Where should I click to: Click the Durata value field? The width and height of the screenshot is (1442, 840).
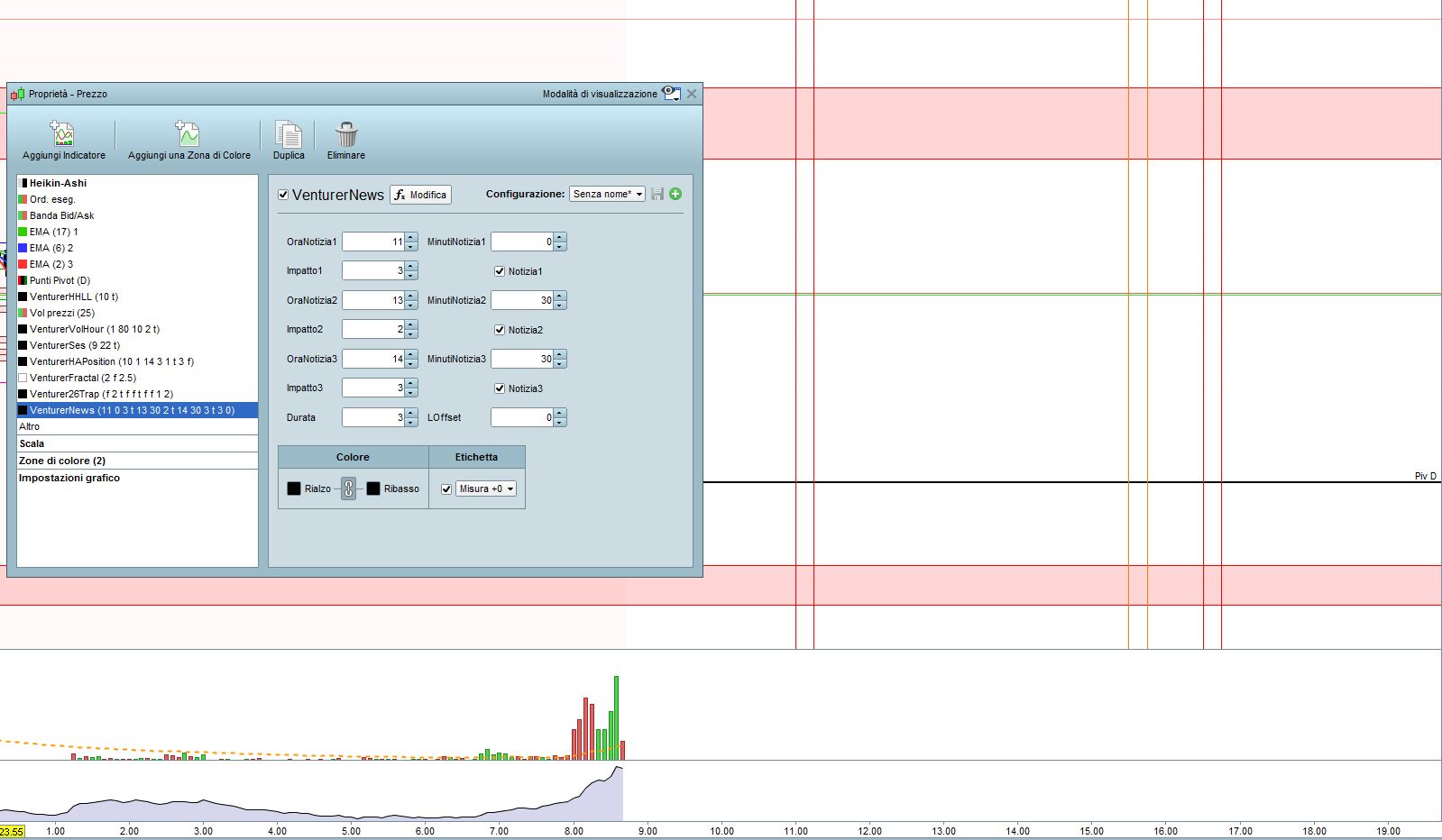tap(373, 417)
